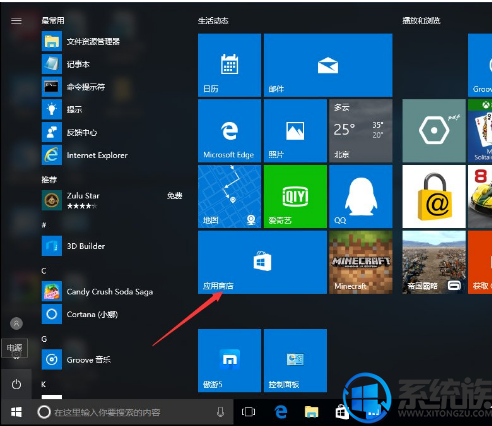The width and height of the screenshot is (492, 426).
Task: Open the racing car game tile
Action: point(480,197)
